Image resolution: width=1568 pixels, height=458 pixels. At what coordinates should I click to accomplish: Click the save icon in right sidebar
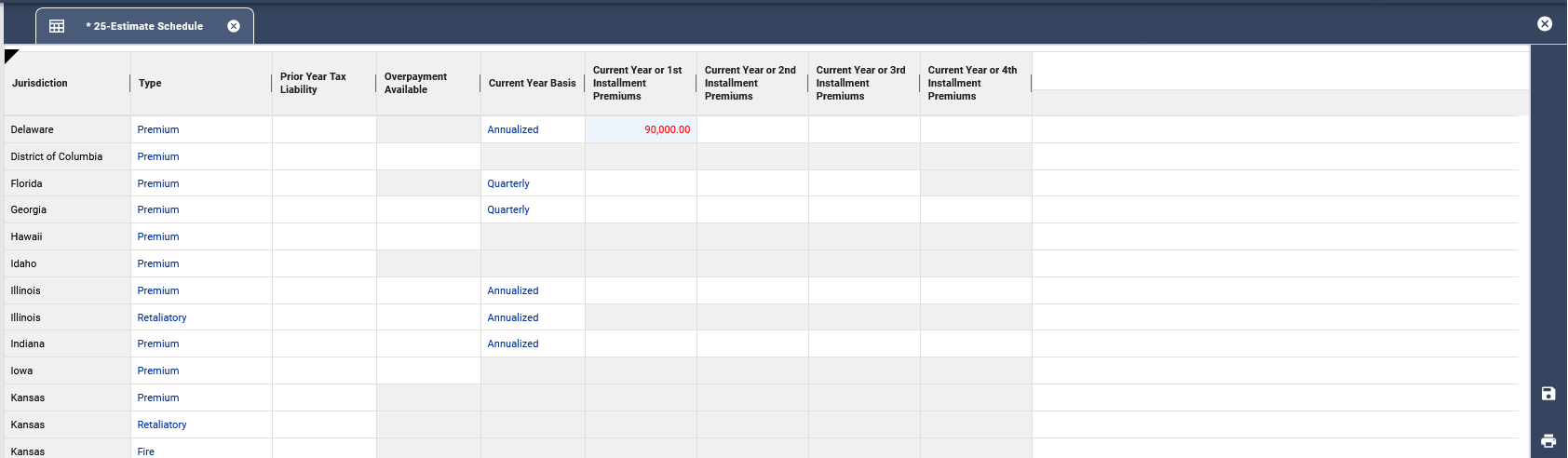[x=1548, y=394]
